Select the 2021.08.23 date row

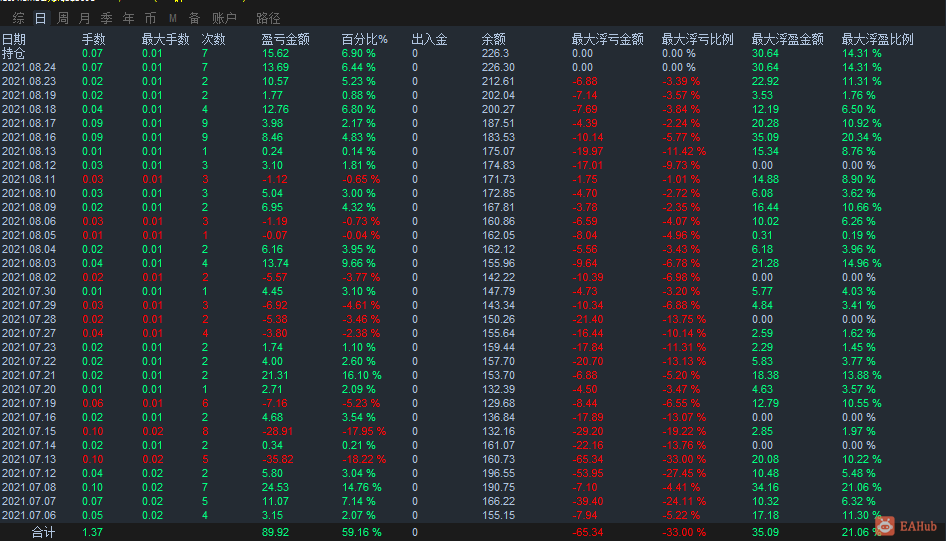473,81
